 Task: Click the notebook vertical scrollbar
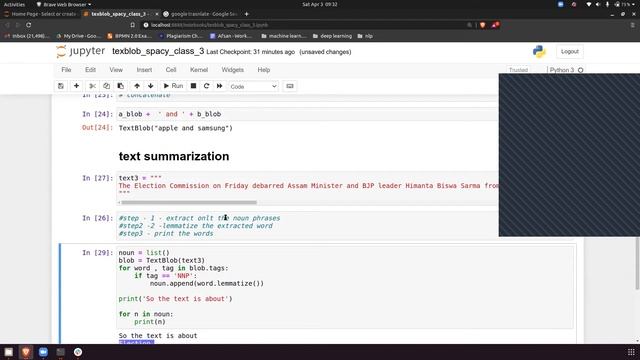tap(638, 263)
